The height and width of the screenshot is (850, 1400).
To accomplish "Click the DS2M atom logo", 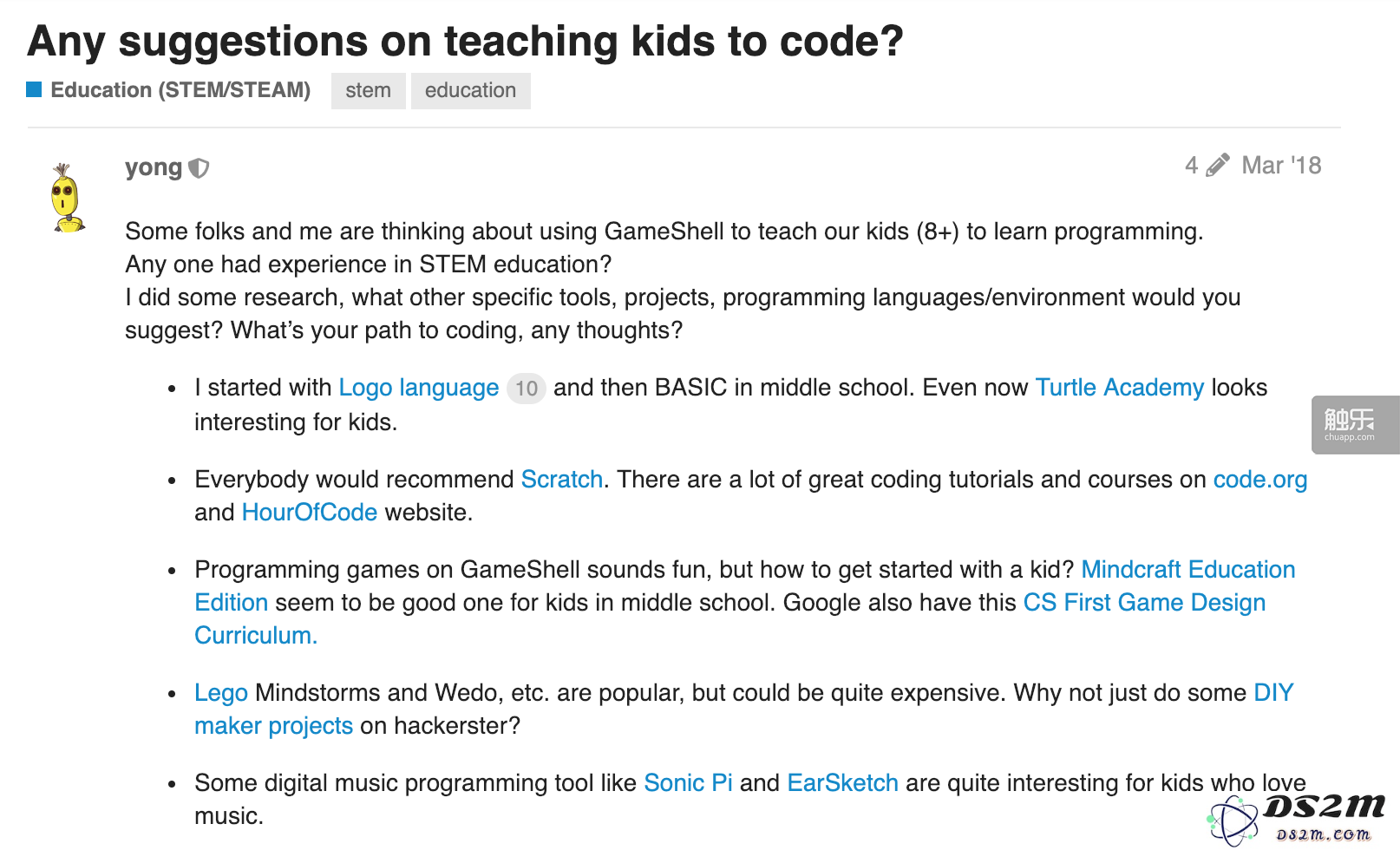I will point(1233,820).
